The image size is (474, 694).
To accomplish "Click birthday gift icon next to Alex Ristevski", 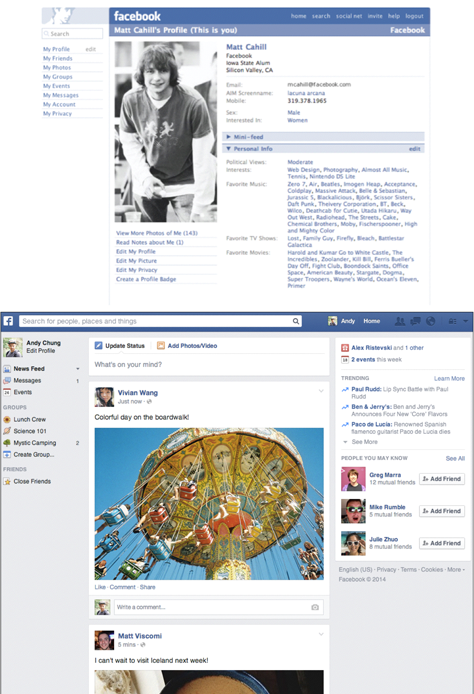I will coord(345,348).
